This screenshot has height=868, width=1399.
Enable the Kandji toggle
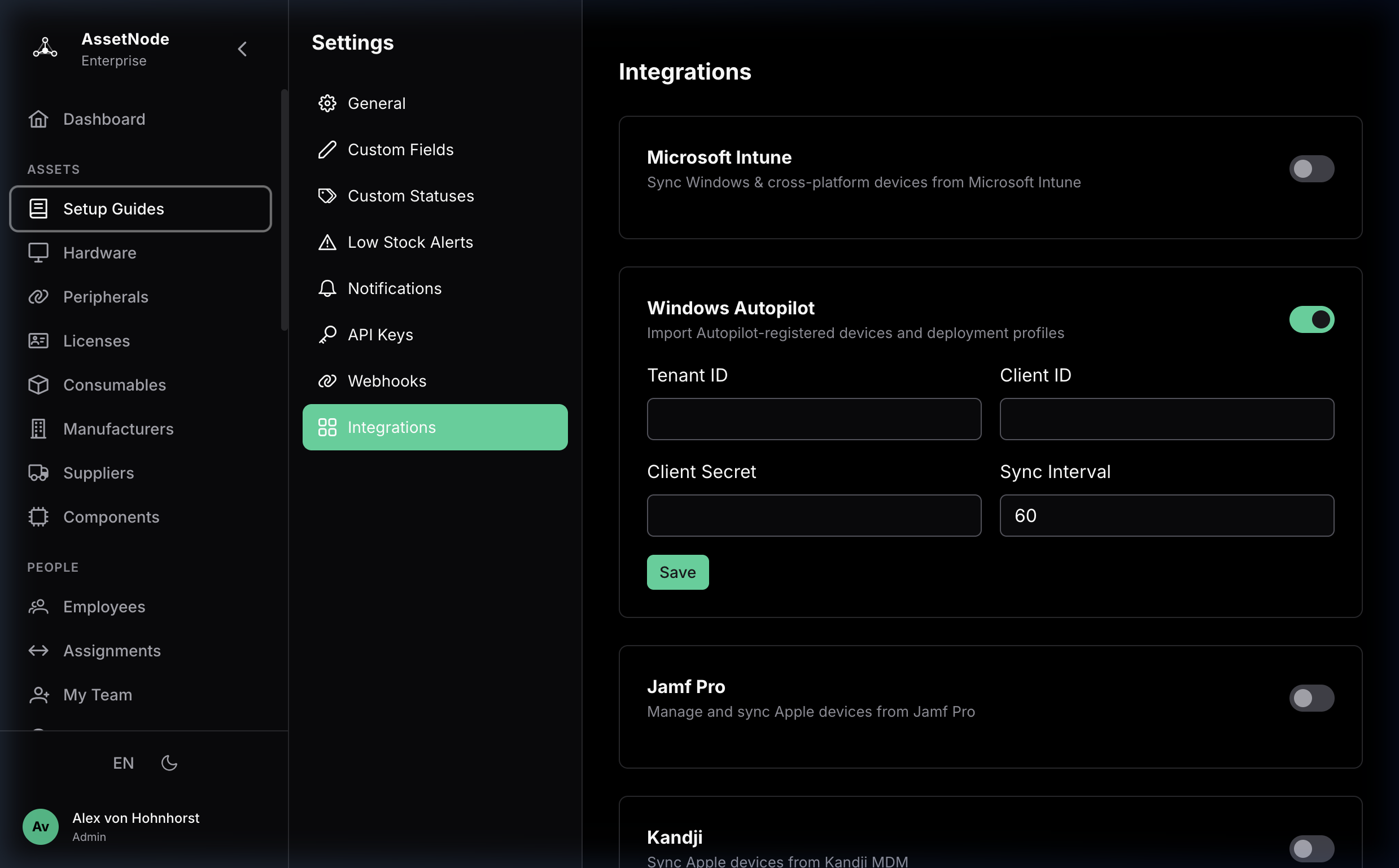(1311, 848)
